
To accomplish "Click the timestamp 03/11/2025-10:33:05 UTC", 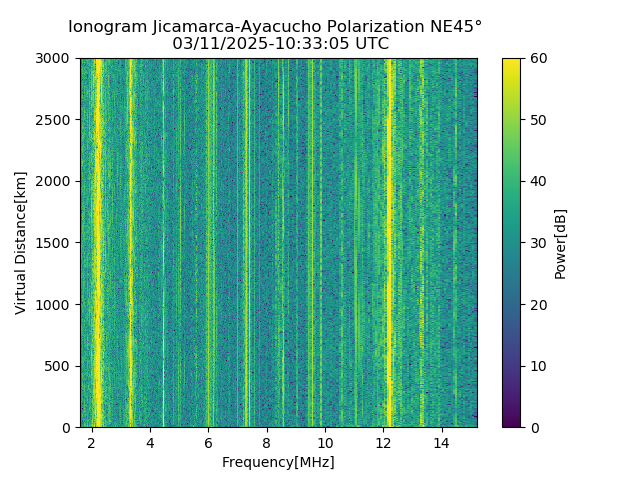I will (280, 43).
